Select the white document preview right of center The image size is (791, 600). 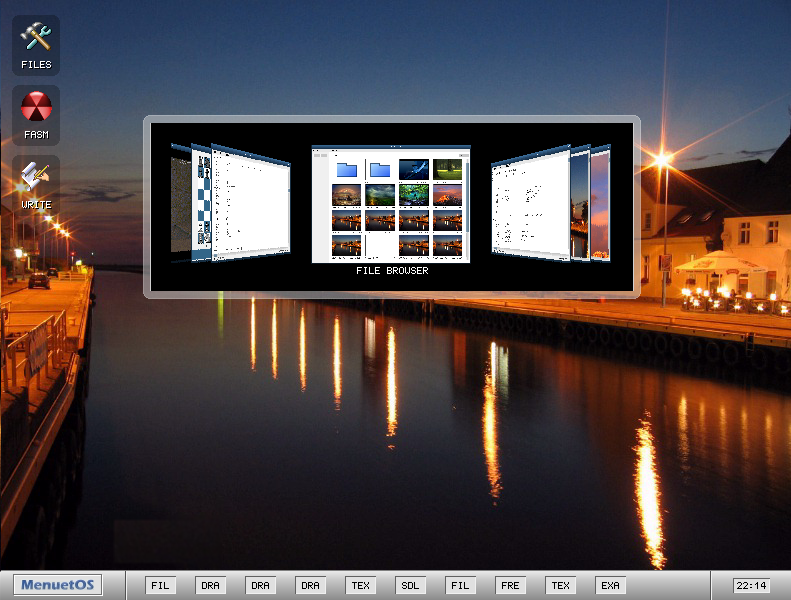528,205
